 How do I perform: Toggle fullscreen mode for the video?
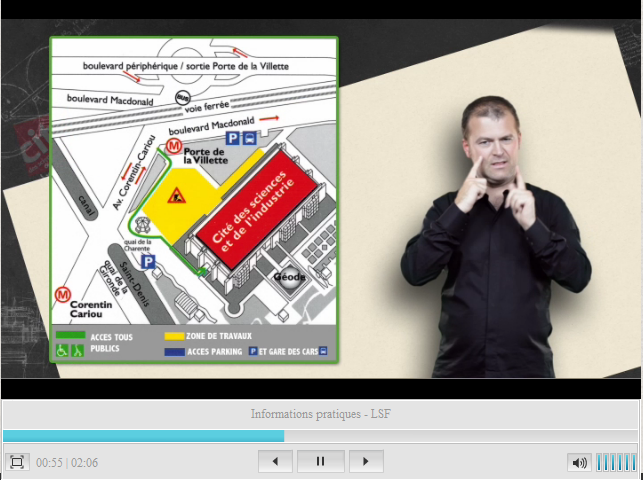[16, 462]
